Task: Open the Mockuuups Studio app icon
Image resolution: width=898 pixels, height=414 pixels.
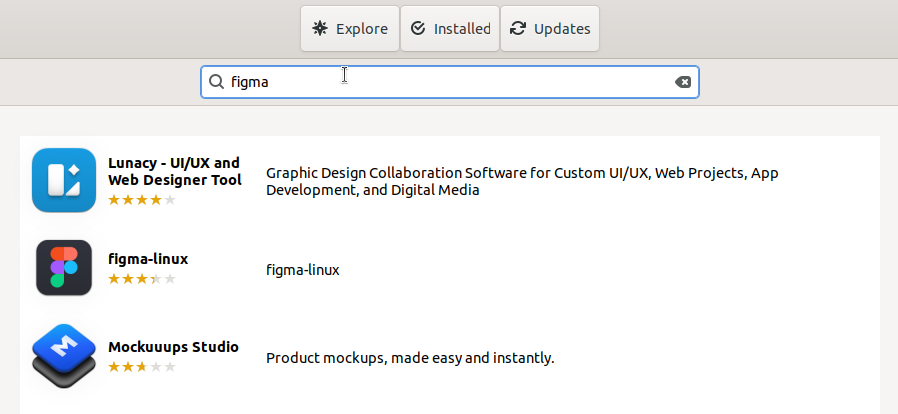Action: [x=64, y=356]
